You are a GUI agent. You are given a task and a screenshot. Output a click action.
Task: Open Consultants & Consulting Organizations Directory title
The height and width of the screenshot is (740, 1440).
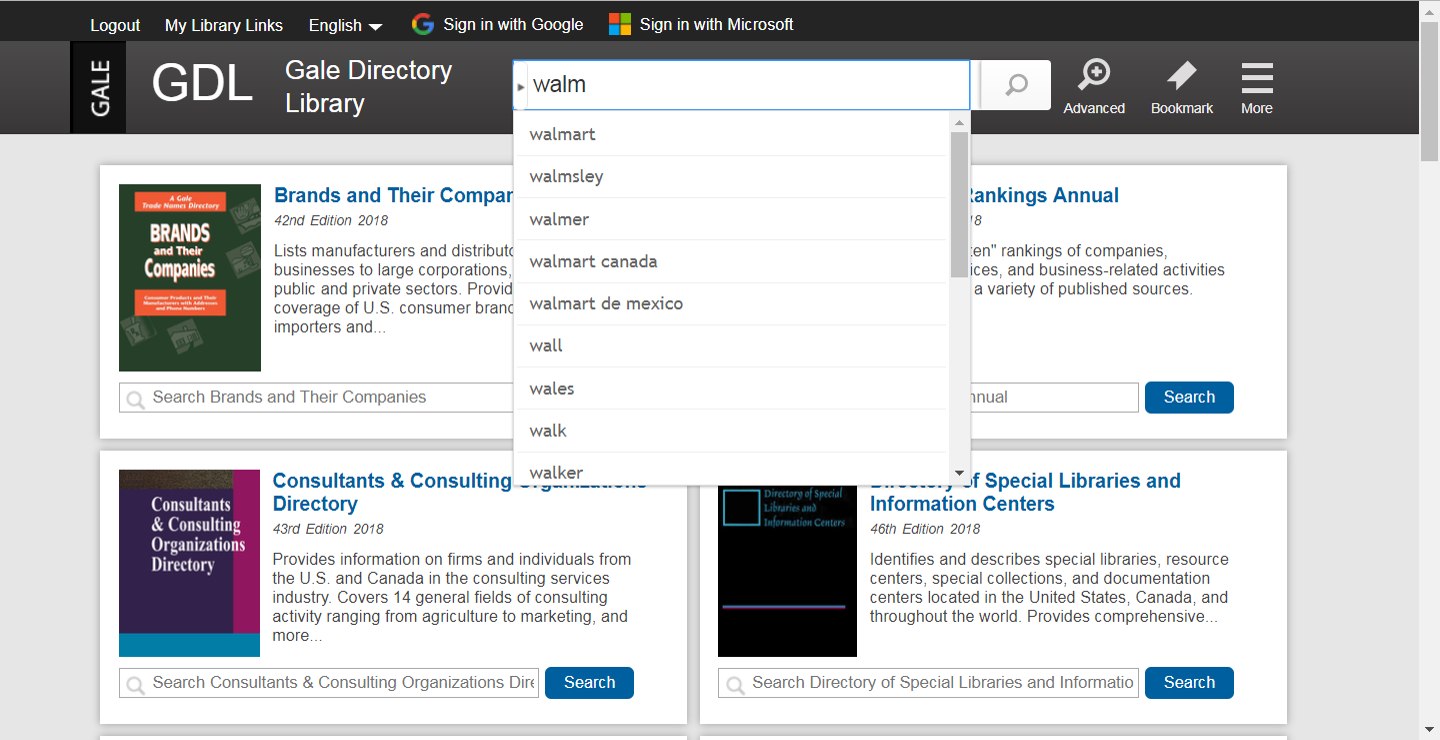[460, 492]
